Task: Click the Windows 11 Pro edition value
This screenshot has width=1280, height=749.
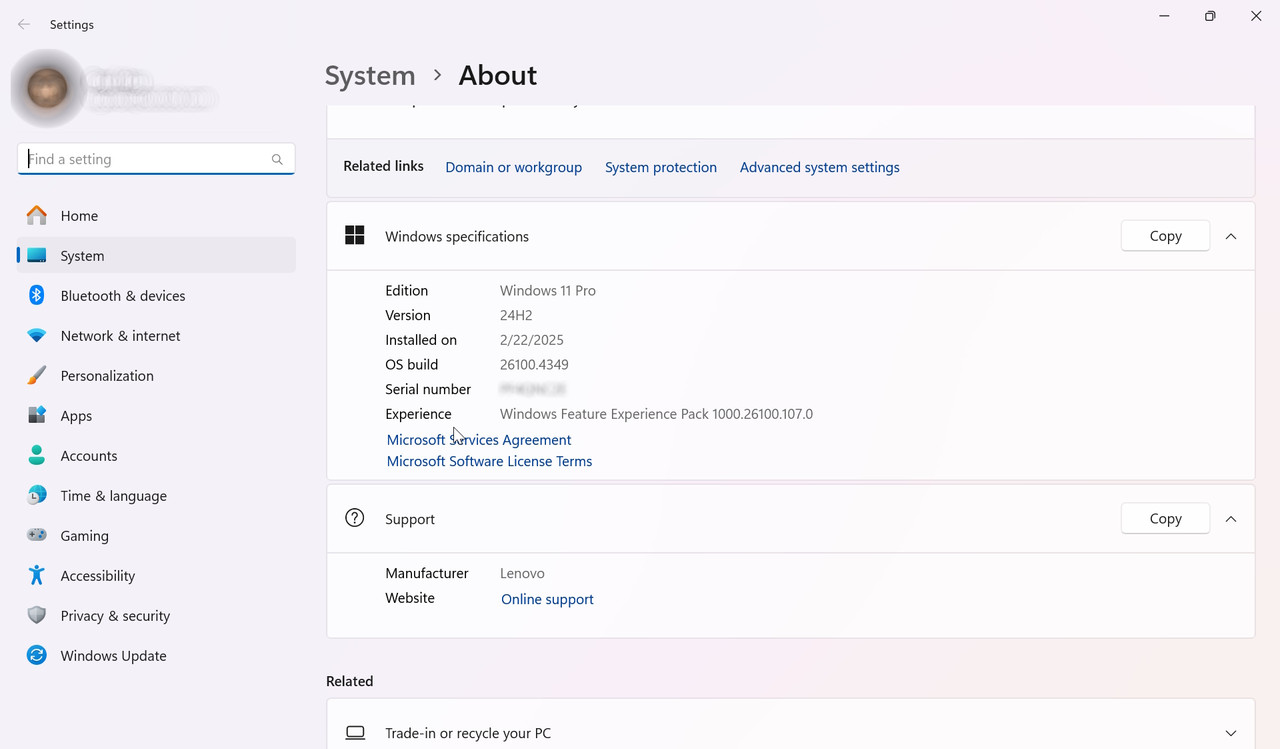Action: point(547,291)
